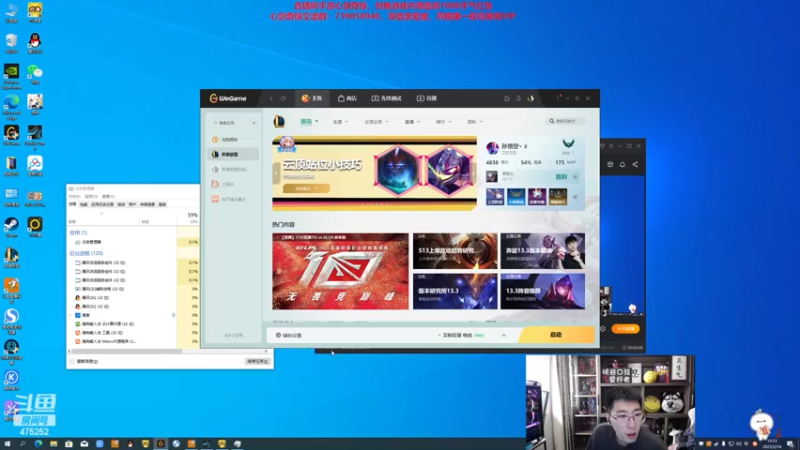The image size is (800, 450).
Task: Open the first blue shortcut tile under the match
Action: [494, 196]
